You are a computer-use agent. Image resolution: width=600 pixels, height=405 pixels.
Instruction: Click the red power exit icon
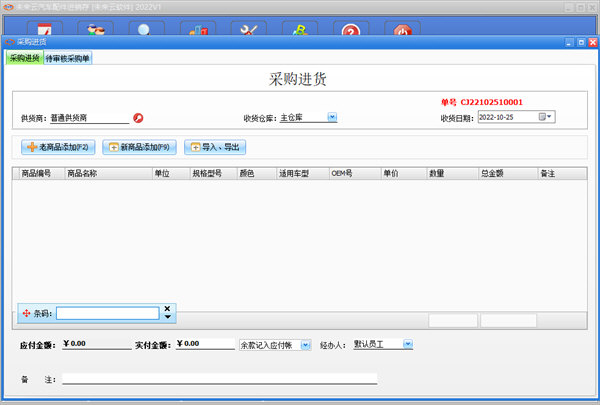point(401,28)
